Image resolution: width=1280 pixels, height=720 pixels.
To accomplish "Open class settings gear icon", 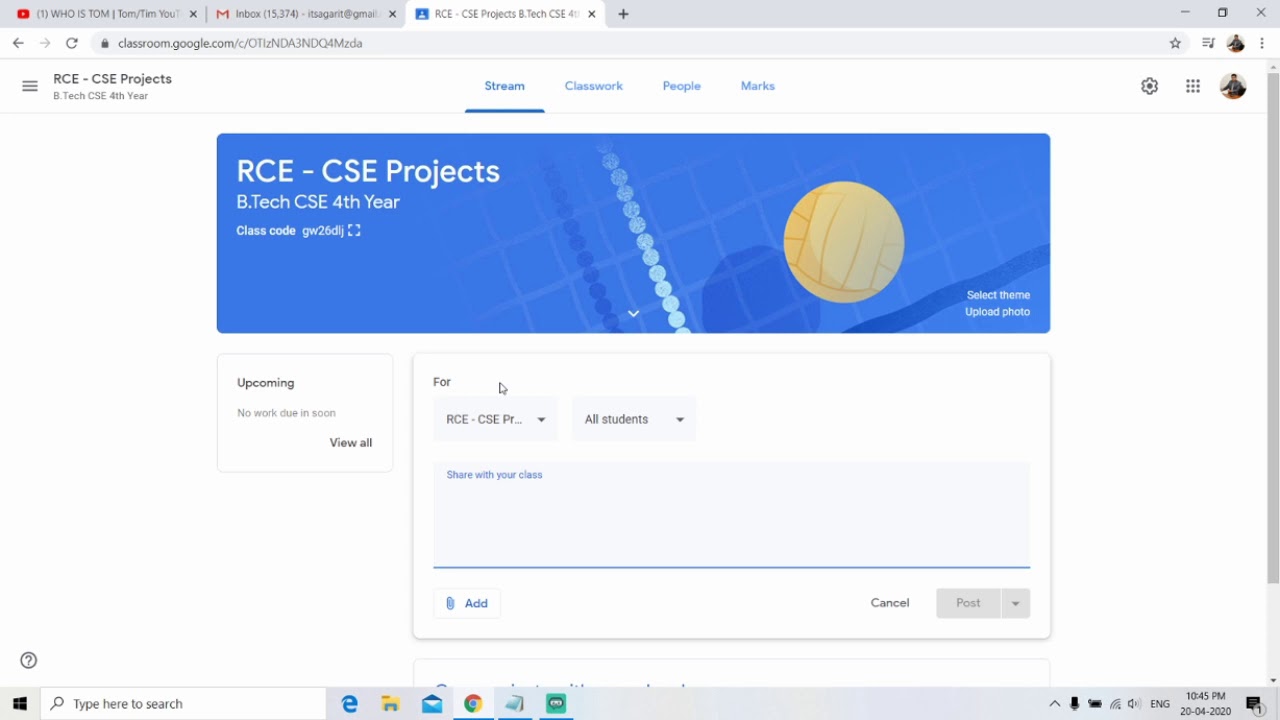I will tap(1149, 86).
